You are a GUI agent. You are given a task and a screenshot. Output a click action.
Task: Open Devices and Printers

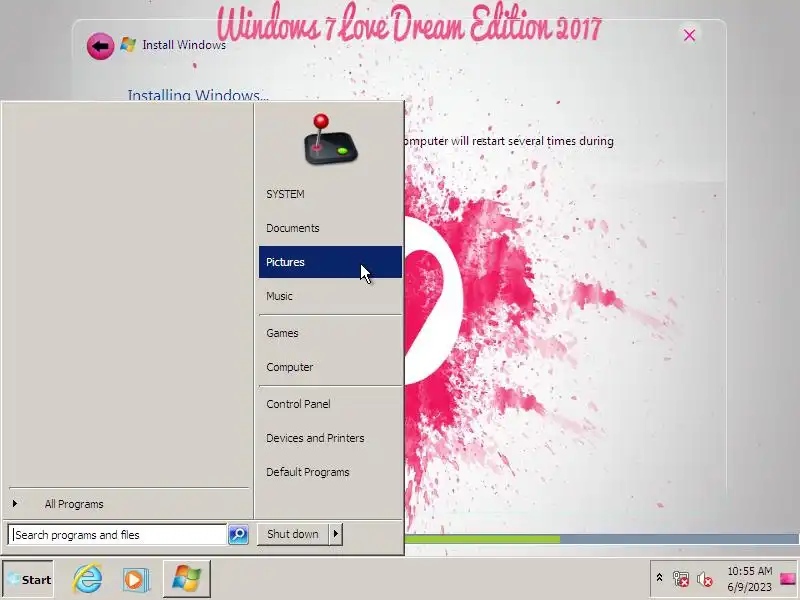330,438
